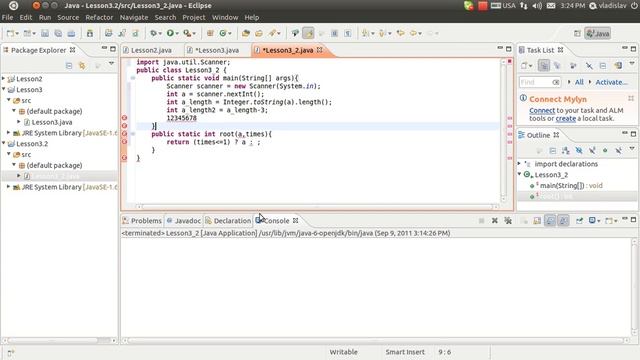Click the All filter link in Task List
Viewport: 640px width, 360px height.
click(x=579, y=82)
